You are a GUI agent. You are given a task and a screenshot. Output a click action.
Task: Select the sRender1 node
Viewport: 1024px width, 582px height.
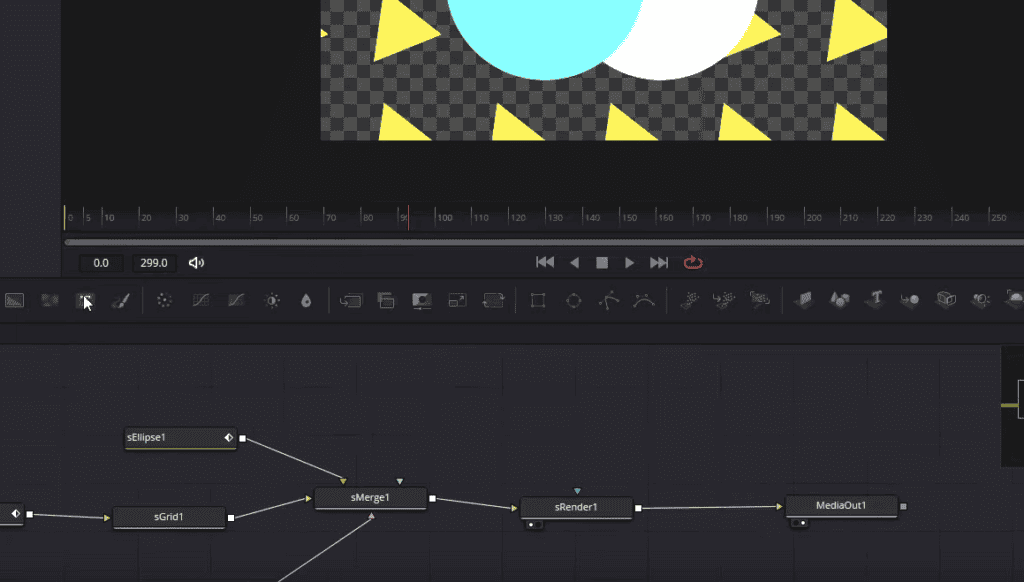pyautogui.click(x=576, y=508)
